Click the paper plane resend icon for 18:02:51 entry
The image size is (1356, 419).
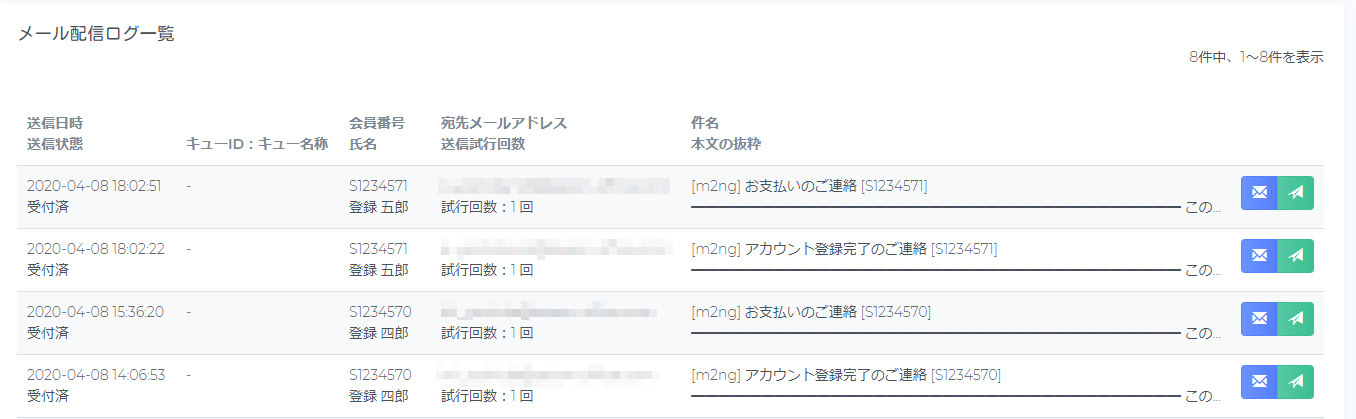click(1296, 193)
